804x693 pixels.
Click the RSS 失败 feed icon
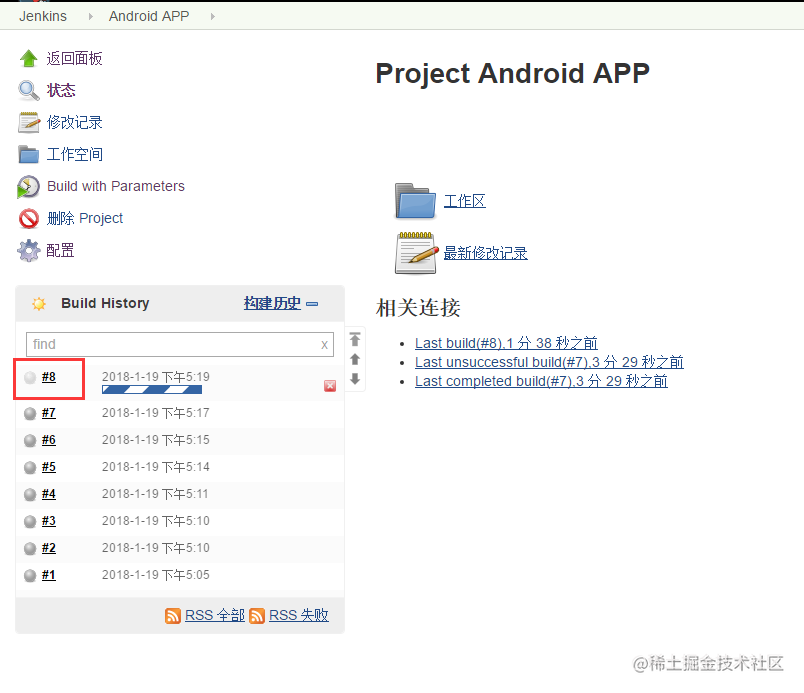click(257, 616)
